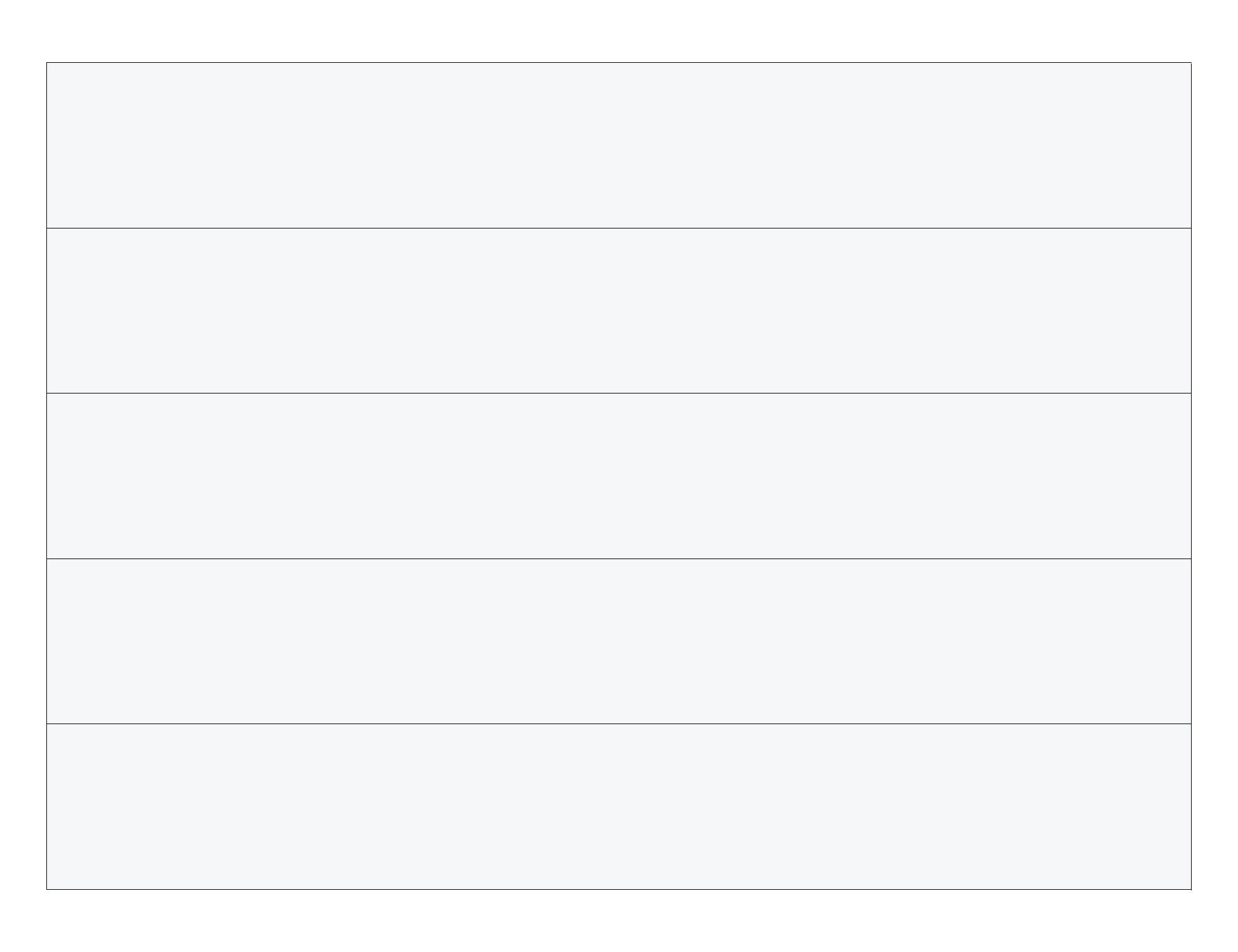This screenshot has height=952, width=1238.
Task: Click the first empty row at top
Action: [619, 145]
